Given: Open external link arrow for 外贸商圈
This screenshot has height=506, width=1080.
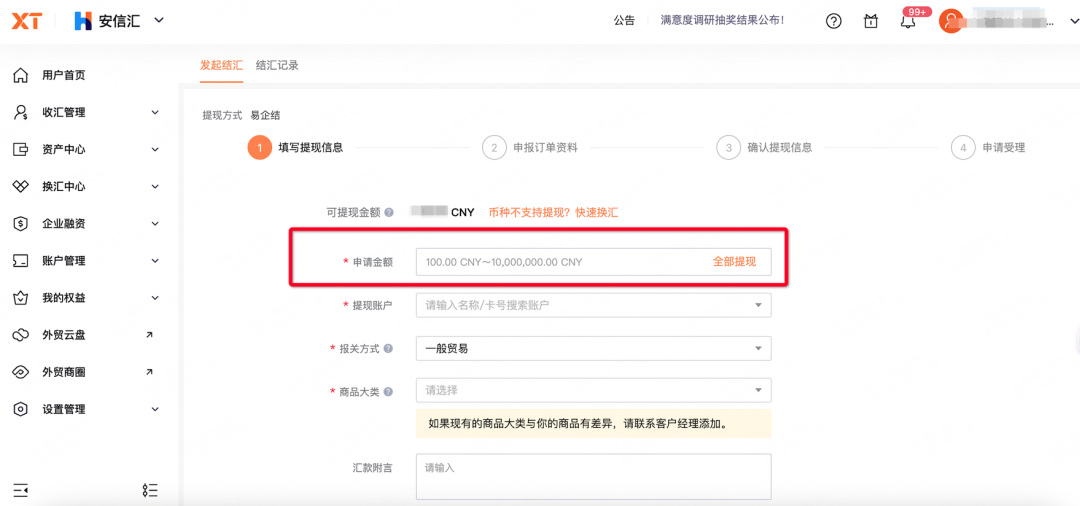Looking at the screenshot, I should click(x=149, y=372).
